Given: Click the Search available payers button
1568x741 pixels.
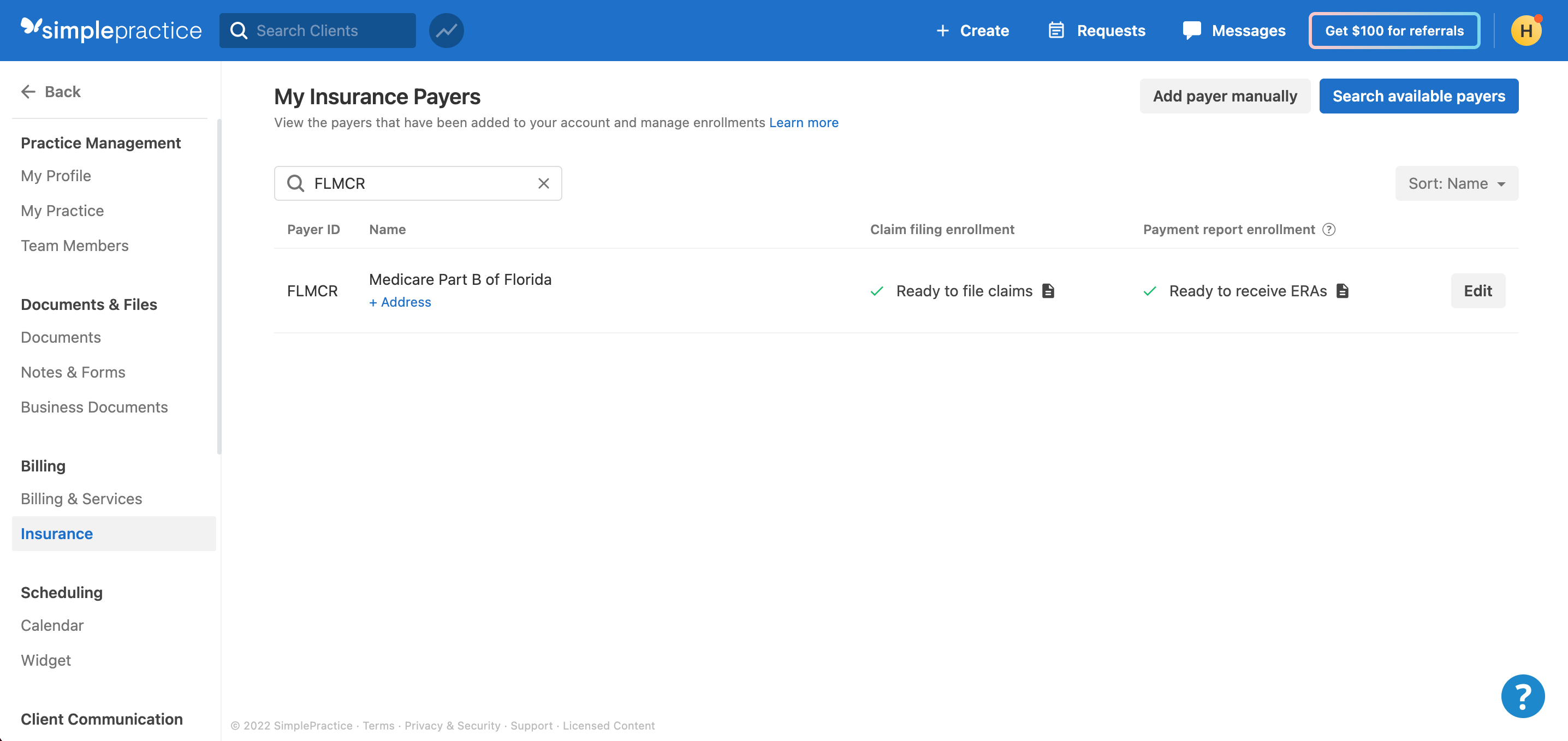Looking at the screenshot, I should pyautogui.click(x=1418, y=96).
